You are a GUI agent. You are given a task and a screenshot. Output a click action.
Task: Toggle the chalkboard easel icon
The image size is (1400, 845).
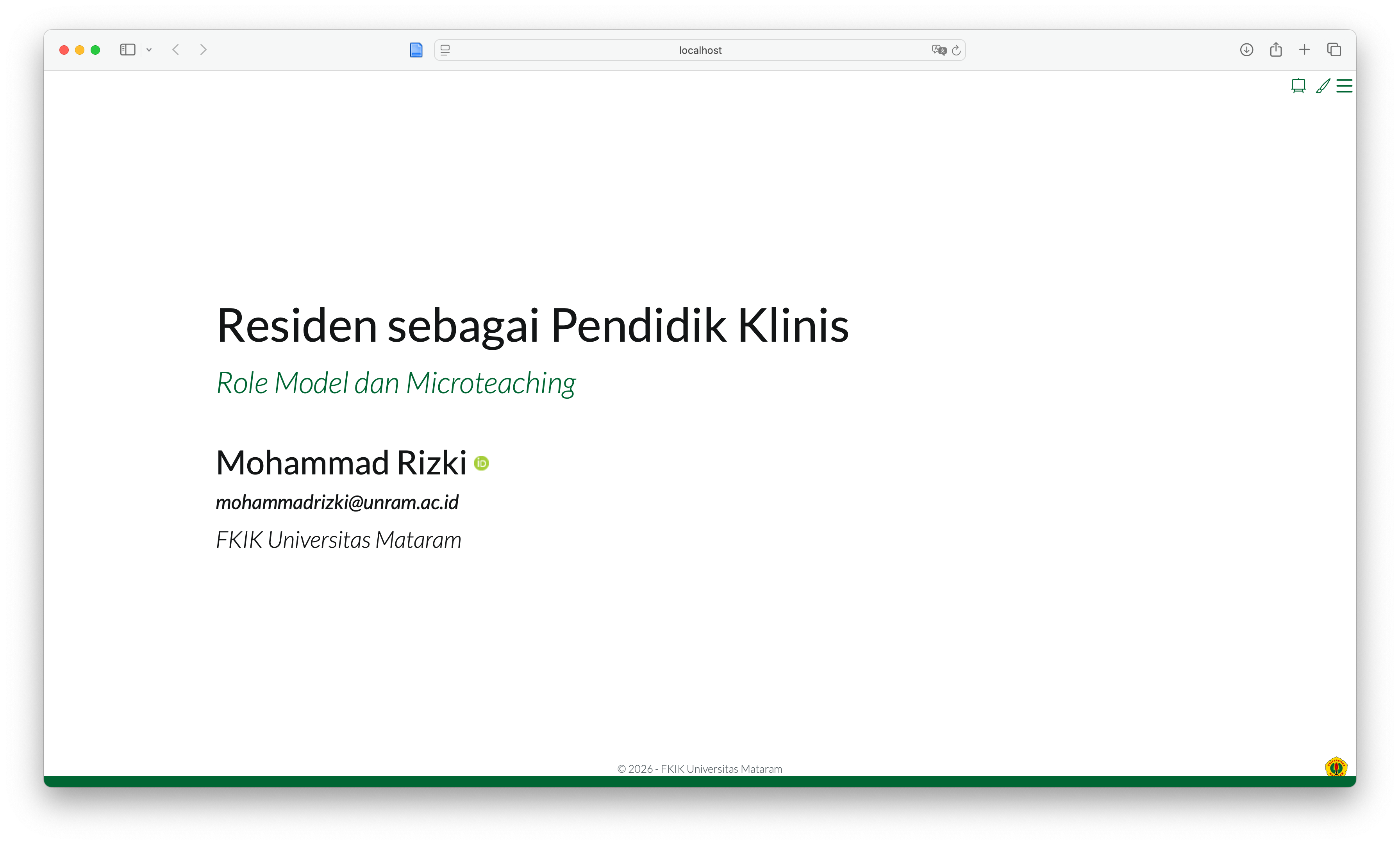1298,86
